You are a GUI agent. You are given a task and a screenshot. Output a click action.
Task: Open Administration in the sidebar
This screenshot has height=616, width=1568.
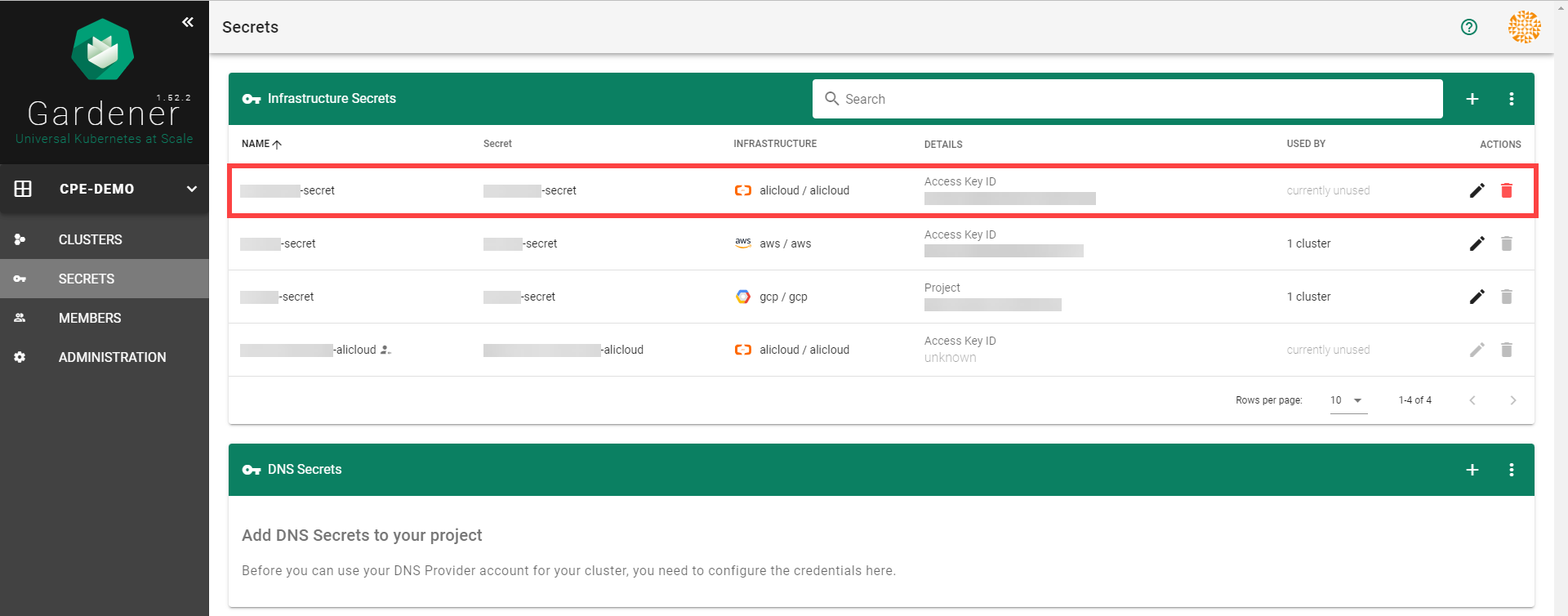coord(112,357)
